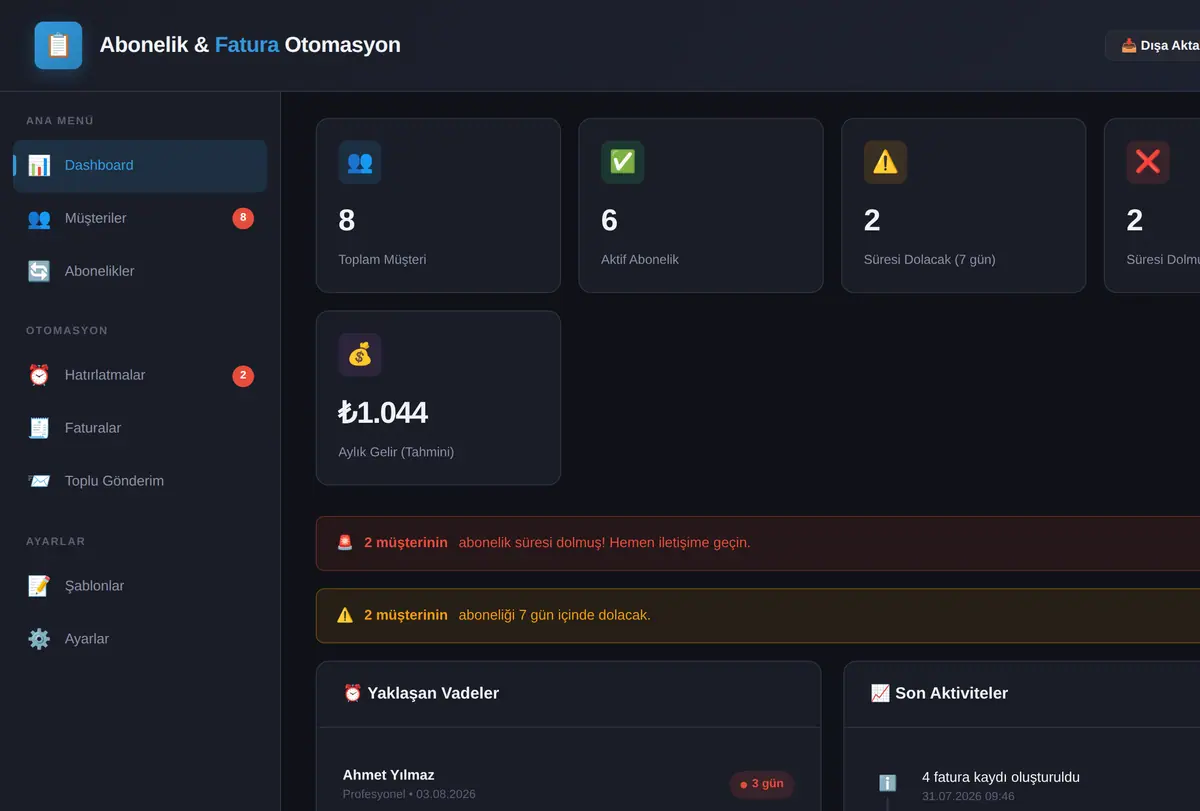Navigate to Hatırlatmalar
The width and height of the screenshot is (1200, 811).
point(140,376)
